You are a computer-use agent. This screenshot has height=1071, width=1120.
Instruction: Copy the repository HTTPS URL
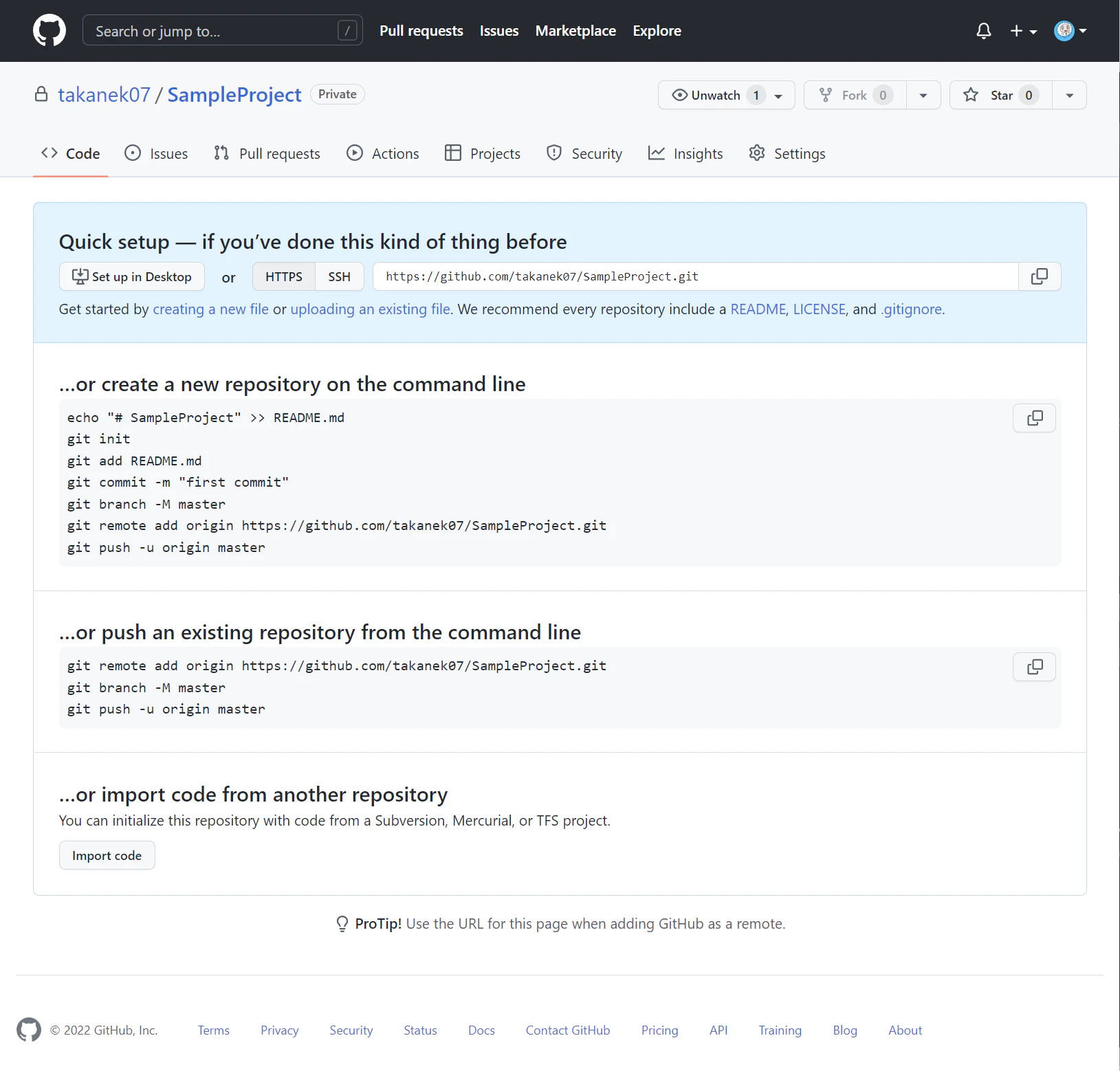point(1040,276)
